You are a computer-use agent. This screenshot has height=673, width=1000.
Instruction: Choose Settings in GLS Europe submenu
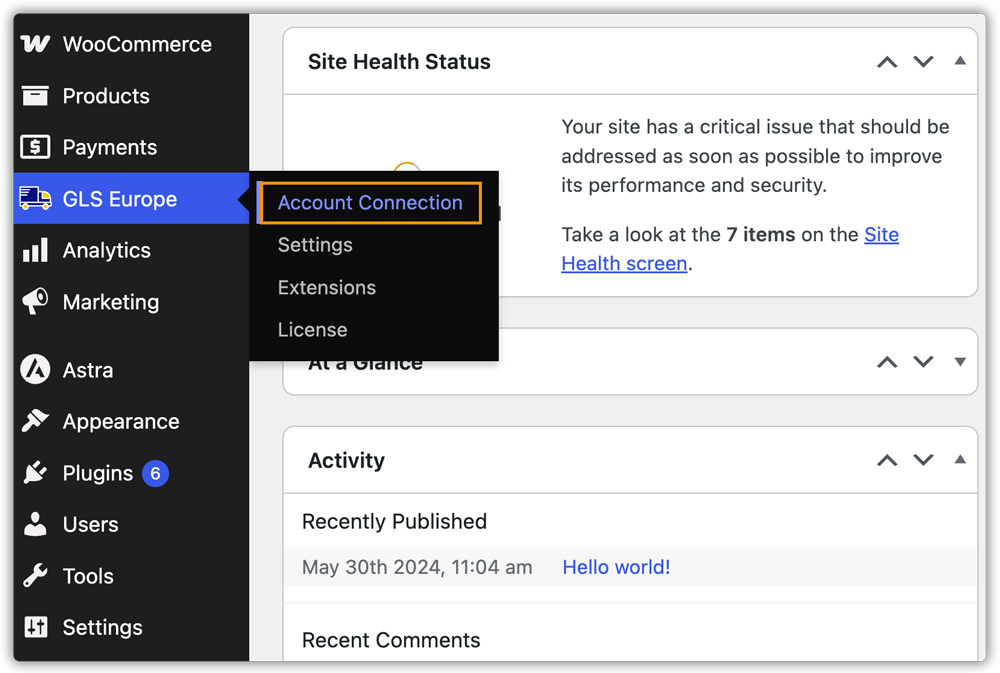coord(315,245)
